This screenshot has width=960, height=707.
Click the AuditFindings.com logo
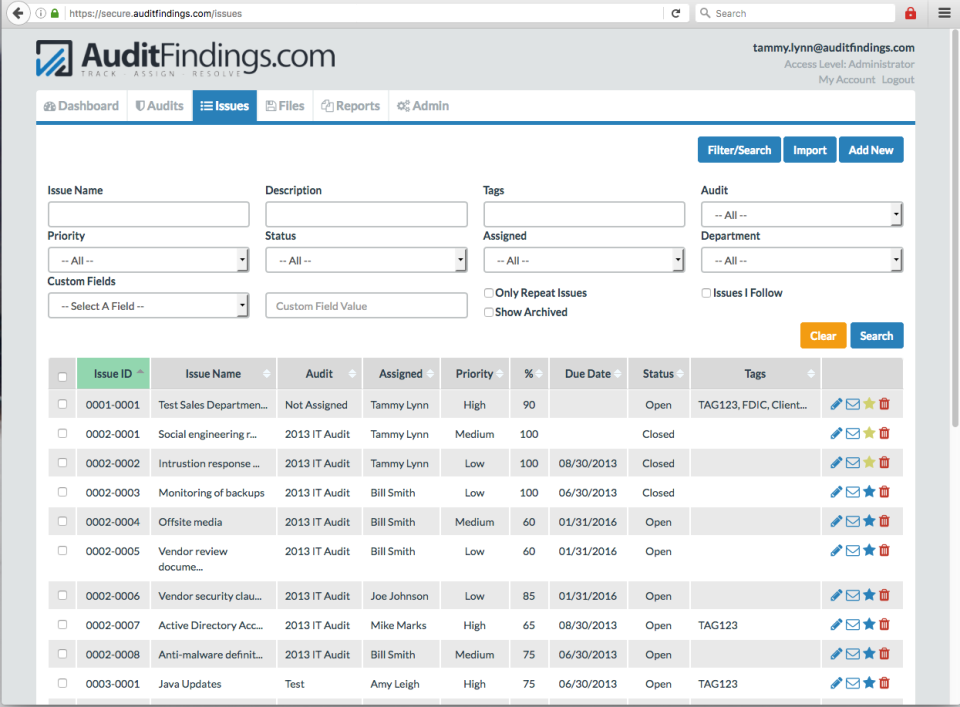(185, 57)
